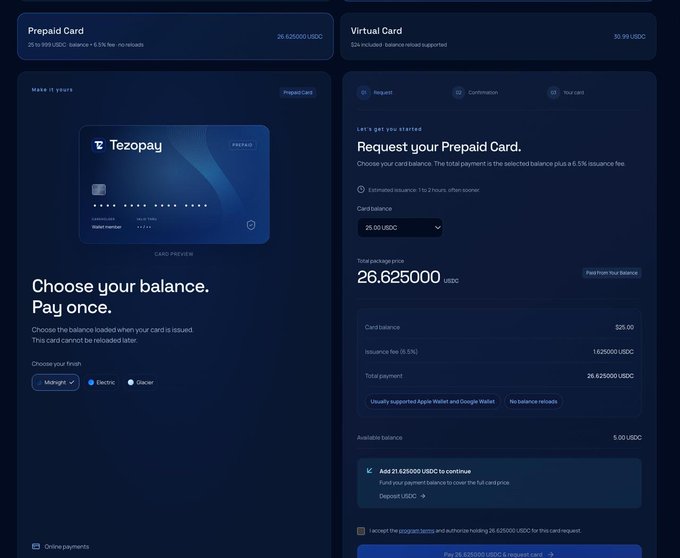Screen dimensions: 680x558
Task: Click the CARD PREVIEW caption
Action: pyautogui.click(x=174, y=254)
